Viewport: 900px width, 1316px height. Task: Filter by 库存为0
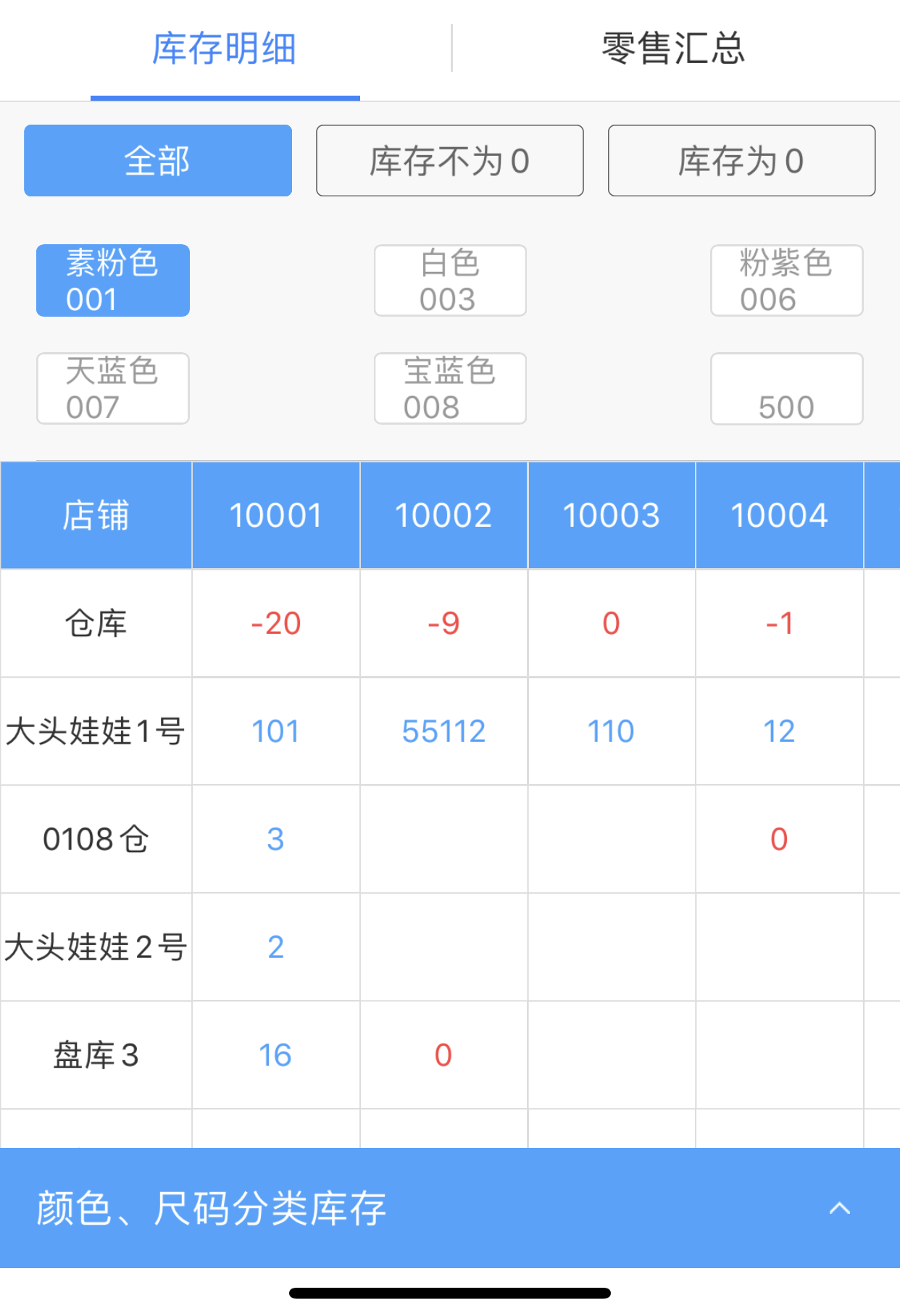point(741,161)
